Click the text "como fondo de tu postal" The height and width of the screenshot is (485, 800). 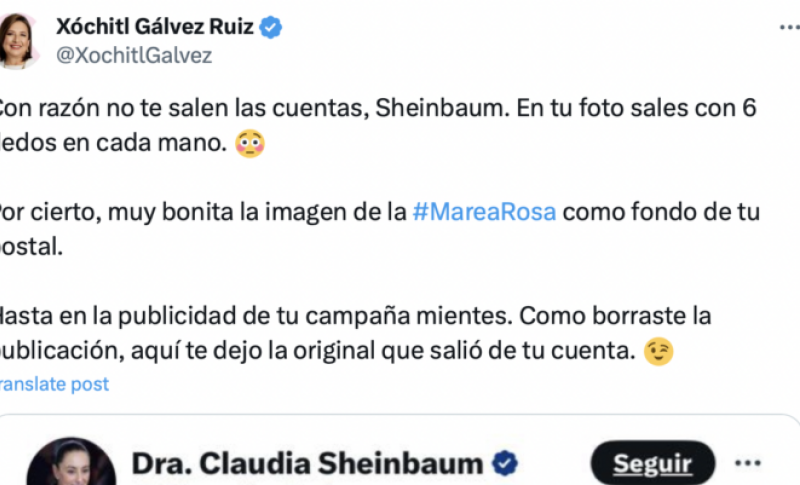pyautogui.click(x=380, y=229)
